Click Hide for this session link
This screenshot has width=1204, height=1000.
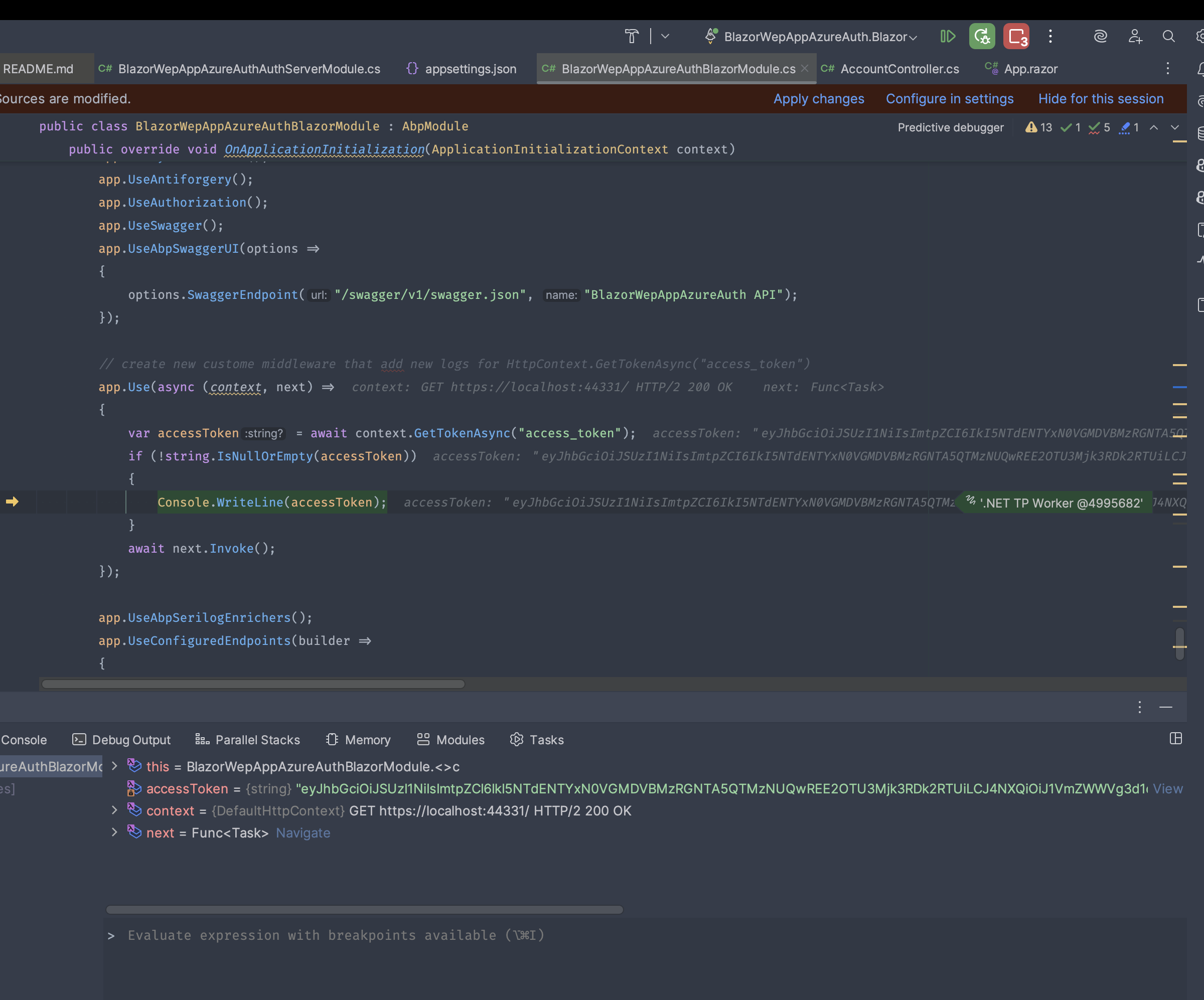[x=1100, y=99]
